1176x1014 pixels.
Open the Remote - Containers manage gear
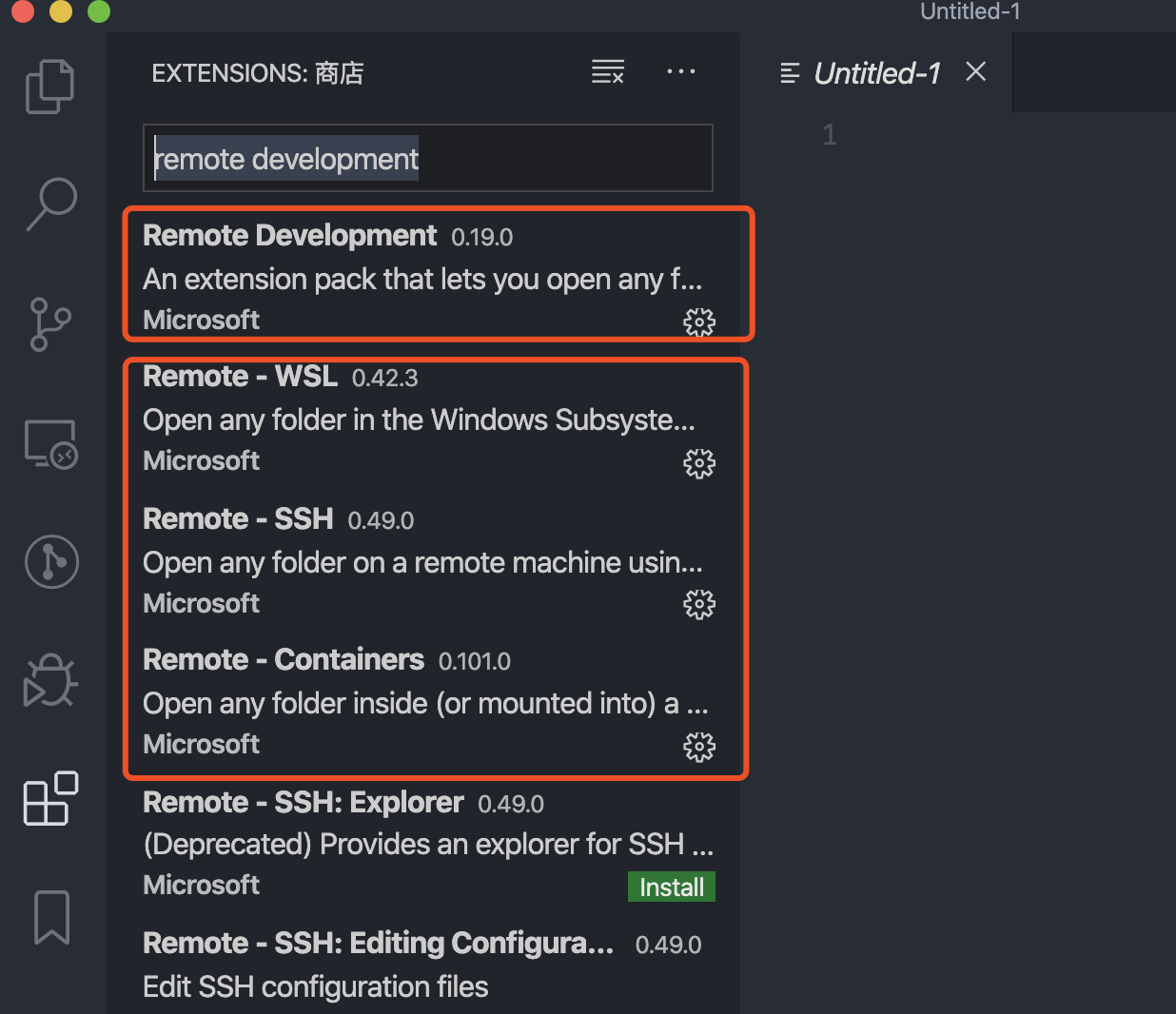(699, 747)
